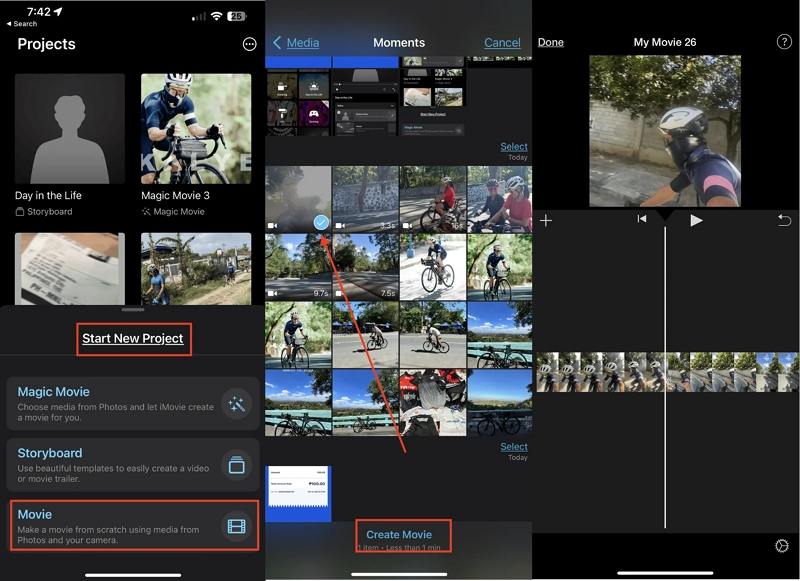
Task: Tap the My Movie 26 title
Action: (665, 42)
